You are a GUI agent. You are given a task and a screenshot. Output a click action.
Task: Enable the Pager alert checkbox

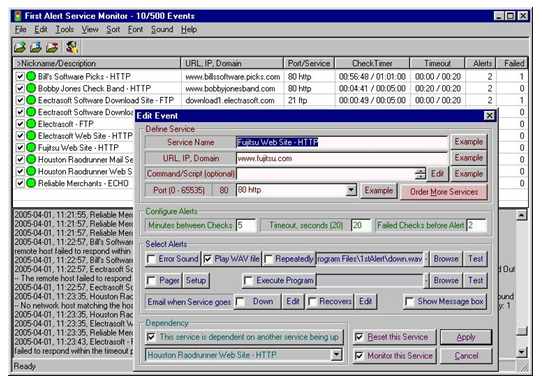tap(151, 280)
